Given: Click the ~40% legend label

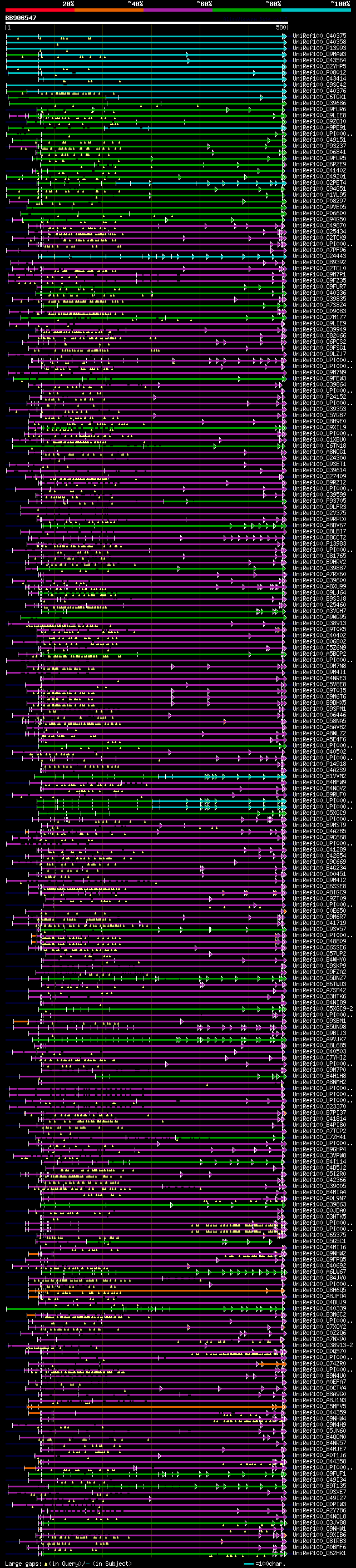Looking at the screenshot, I should 135,4.
